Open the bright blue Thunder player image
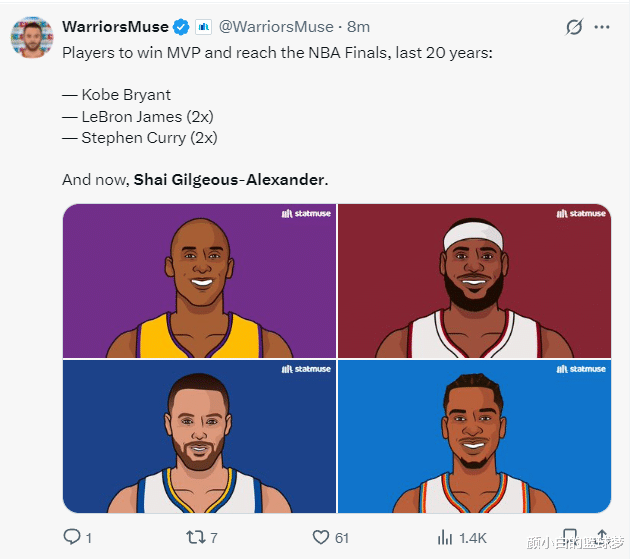The image size is (632, 559). click(474, 436)
